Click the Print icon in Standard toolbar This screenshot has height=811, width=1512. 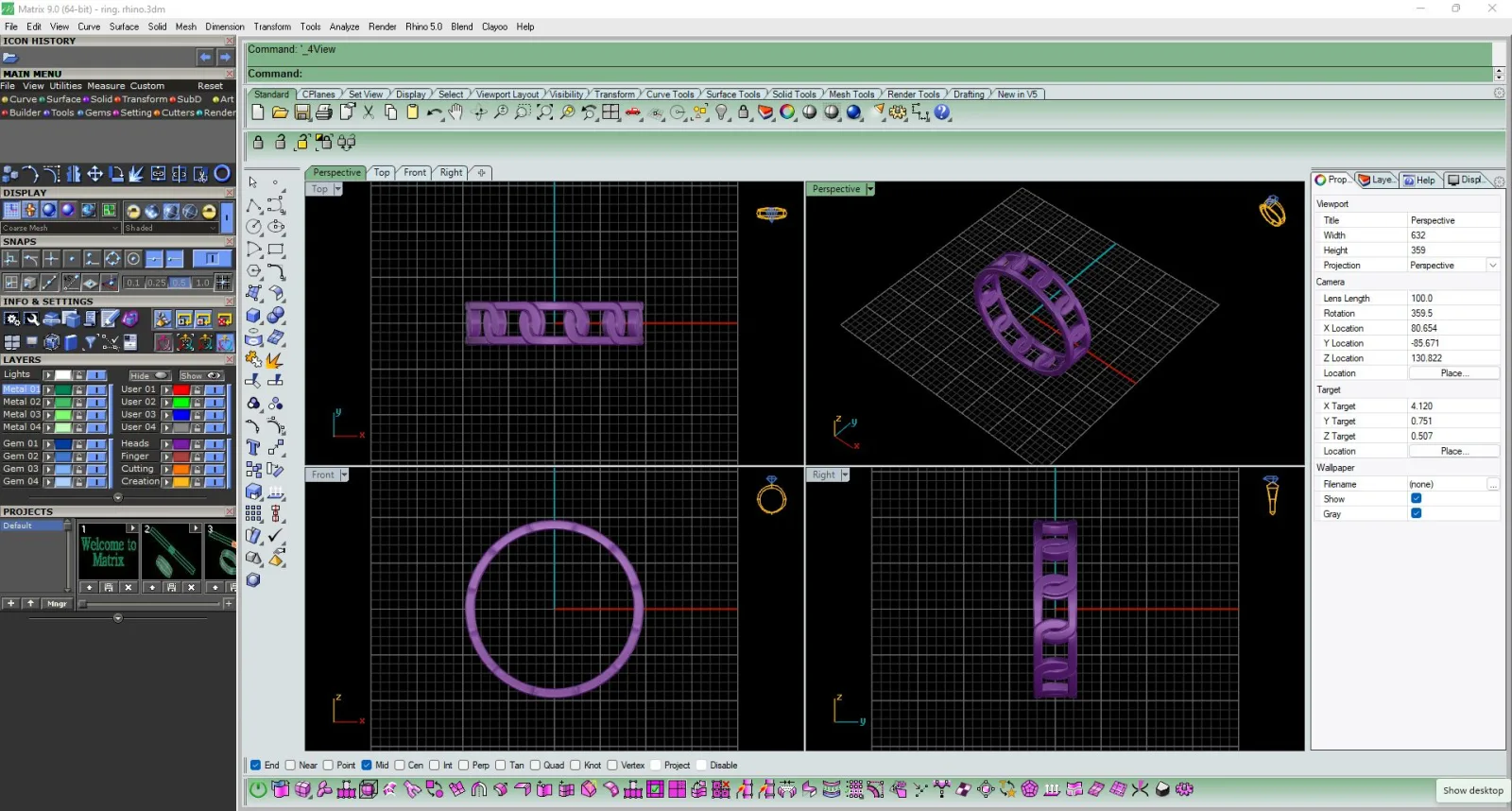coord(324,112)
